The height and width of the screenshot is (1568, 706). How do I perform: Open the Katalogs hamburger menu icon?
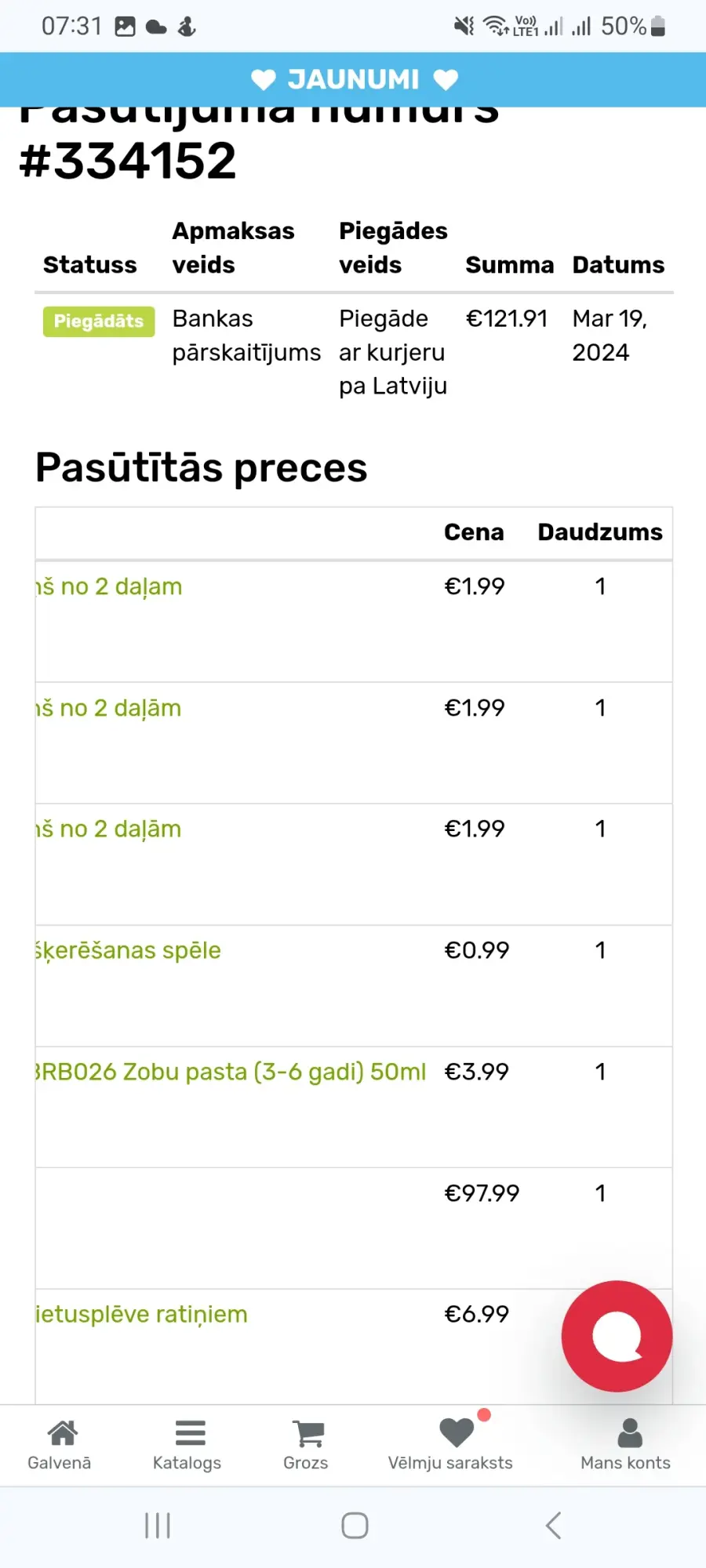coord(190,1433)
